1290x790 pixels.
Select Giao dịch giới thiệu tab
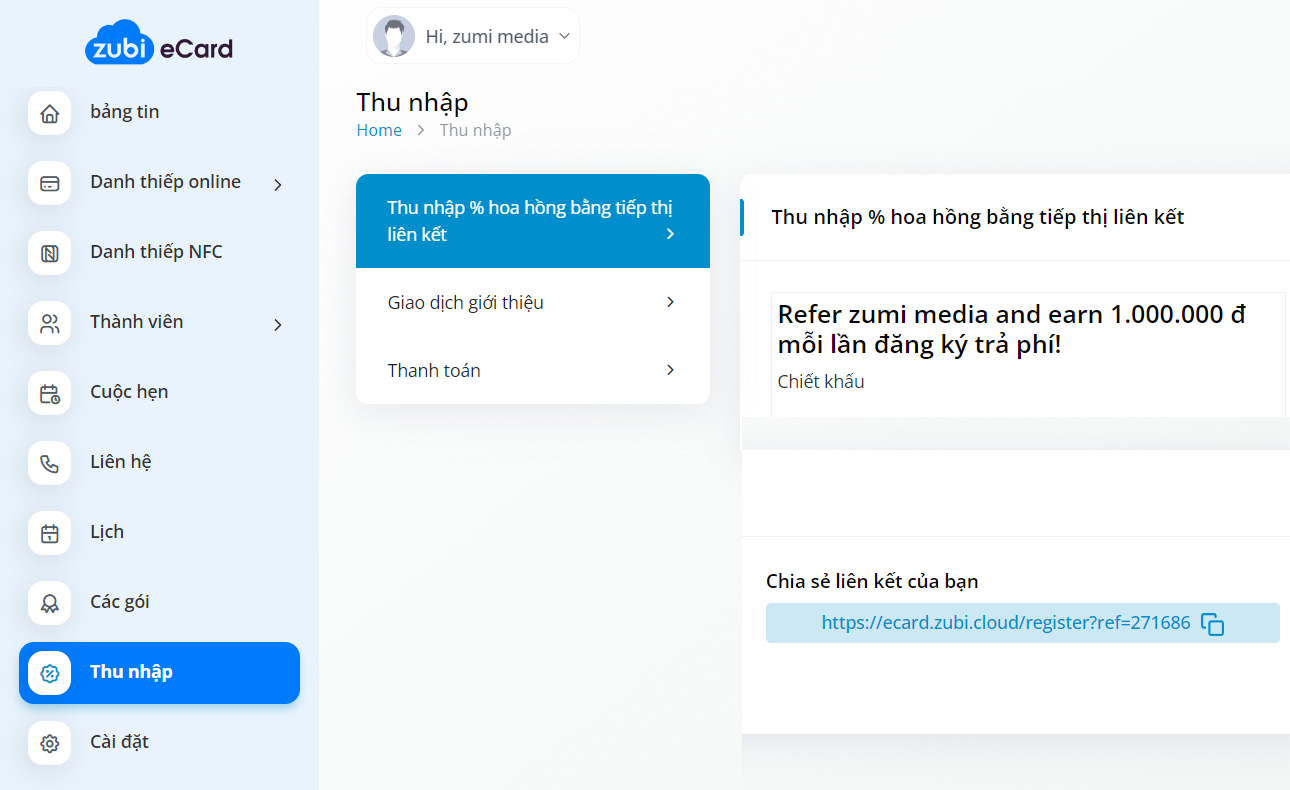533,302
